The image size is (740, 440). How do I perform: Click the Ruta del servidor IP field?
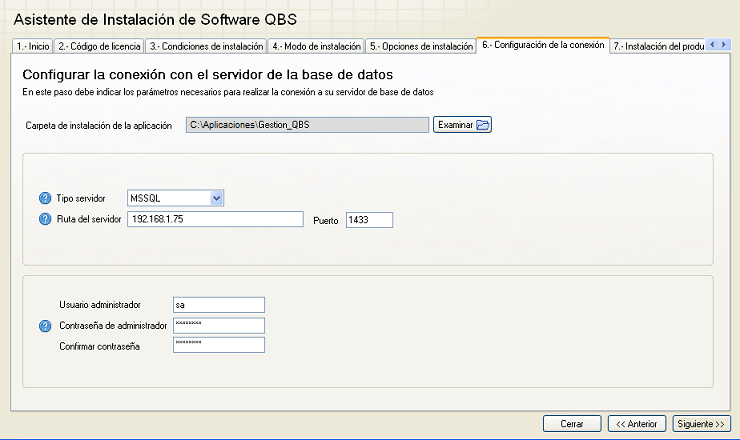click(215, 220)
